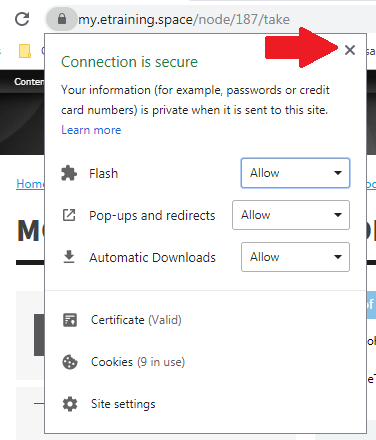Click the Certificate icon
Image resolution: width=376 pixels, height=440 pixels.
coord(70,320)
